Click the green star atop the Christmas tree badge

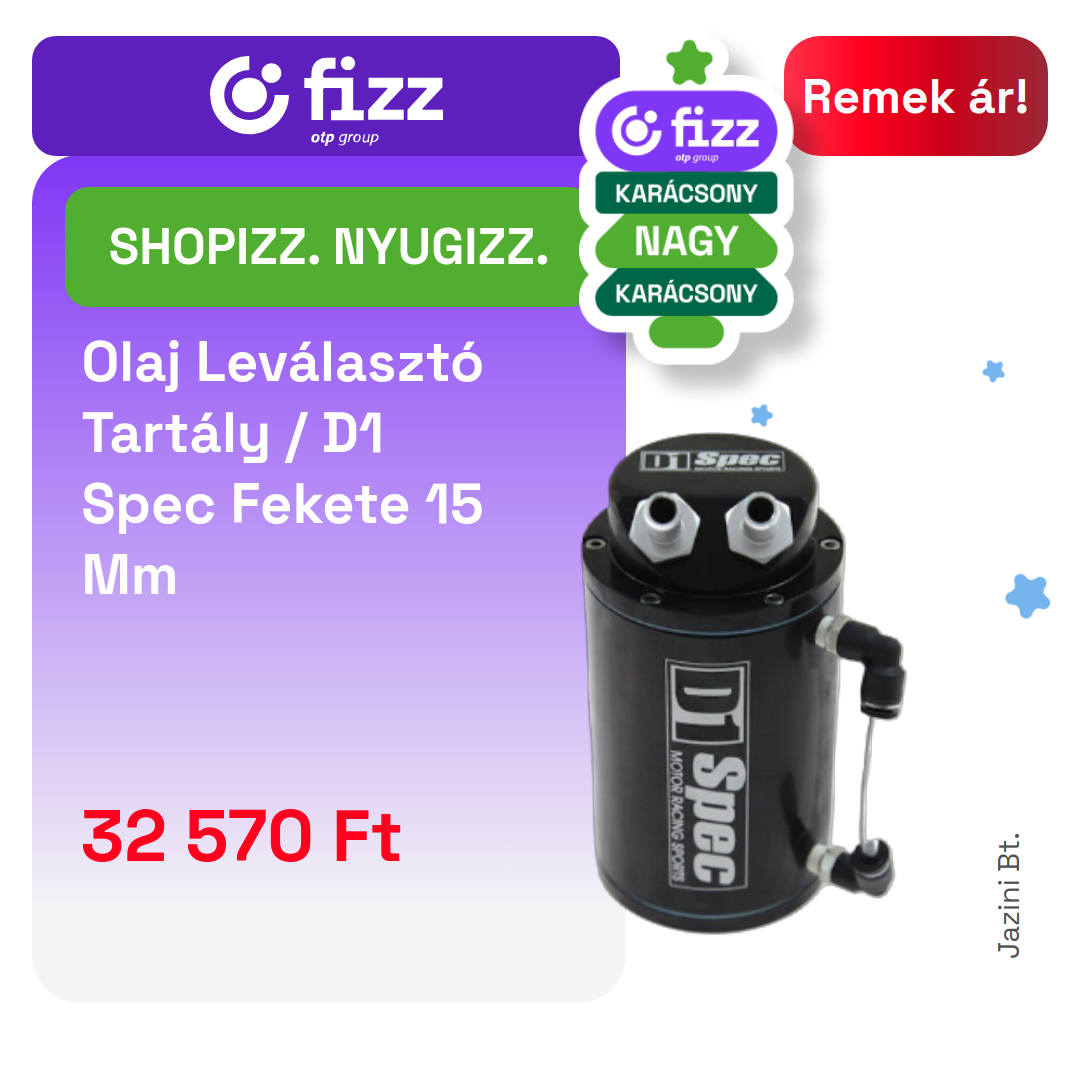point(689,63)
